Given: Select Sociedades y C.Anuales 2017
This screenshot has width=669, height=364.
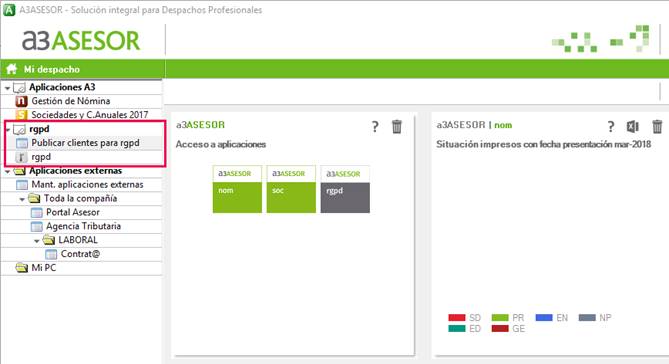Looking at the screenshot, I should (x=89, y=115).
